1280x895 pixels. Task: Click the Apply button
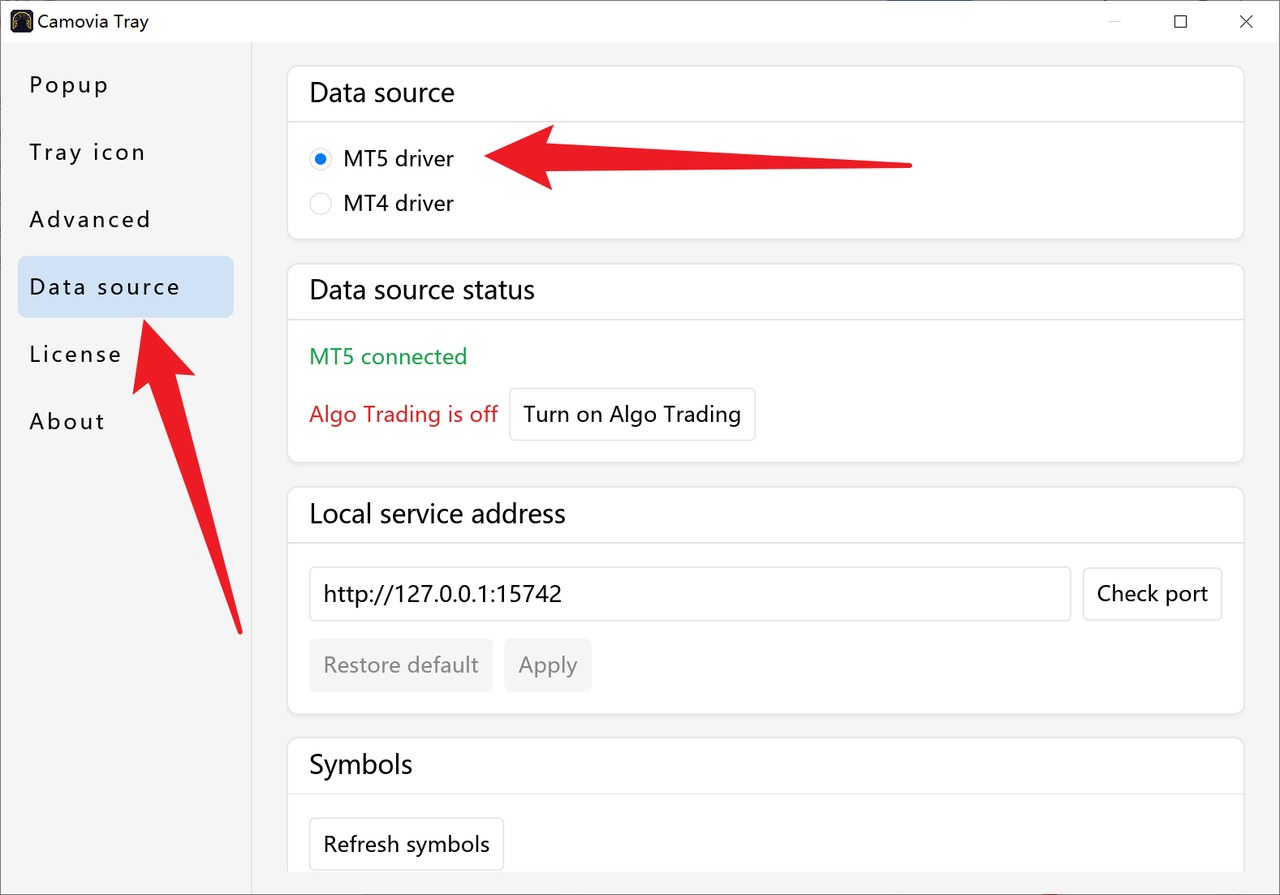[548, 665]
